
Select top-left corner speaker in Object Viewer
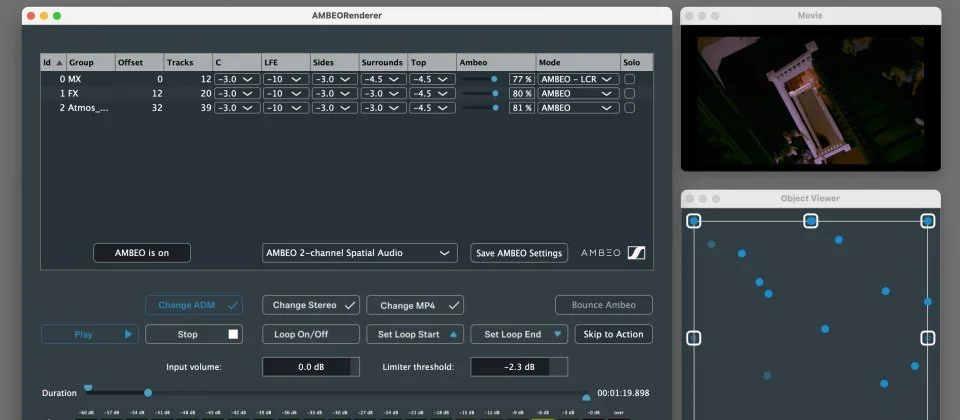pos(694,220)
